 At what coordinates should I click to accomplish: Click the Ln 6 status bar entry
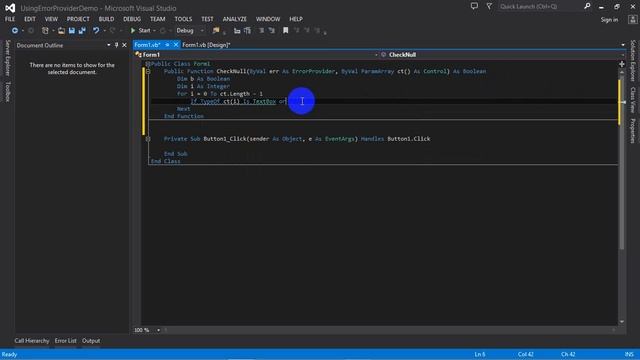point(480,354)
